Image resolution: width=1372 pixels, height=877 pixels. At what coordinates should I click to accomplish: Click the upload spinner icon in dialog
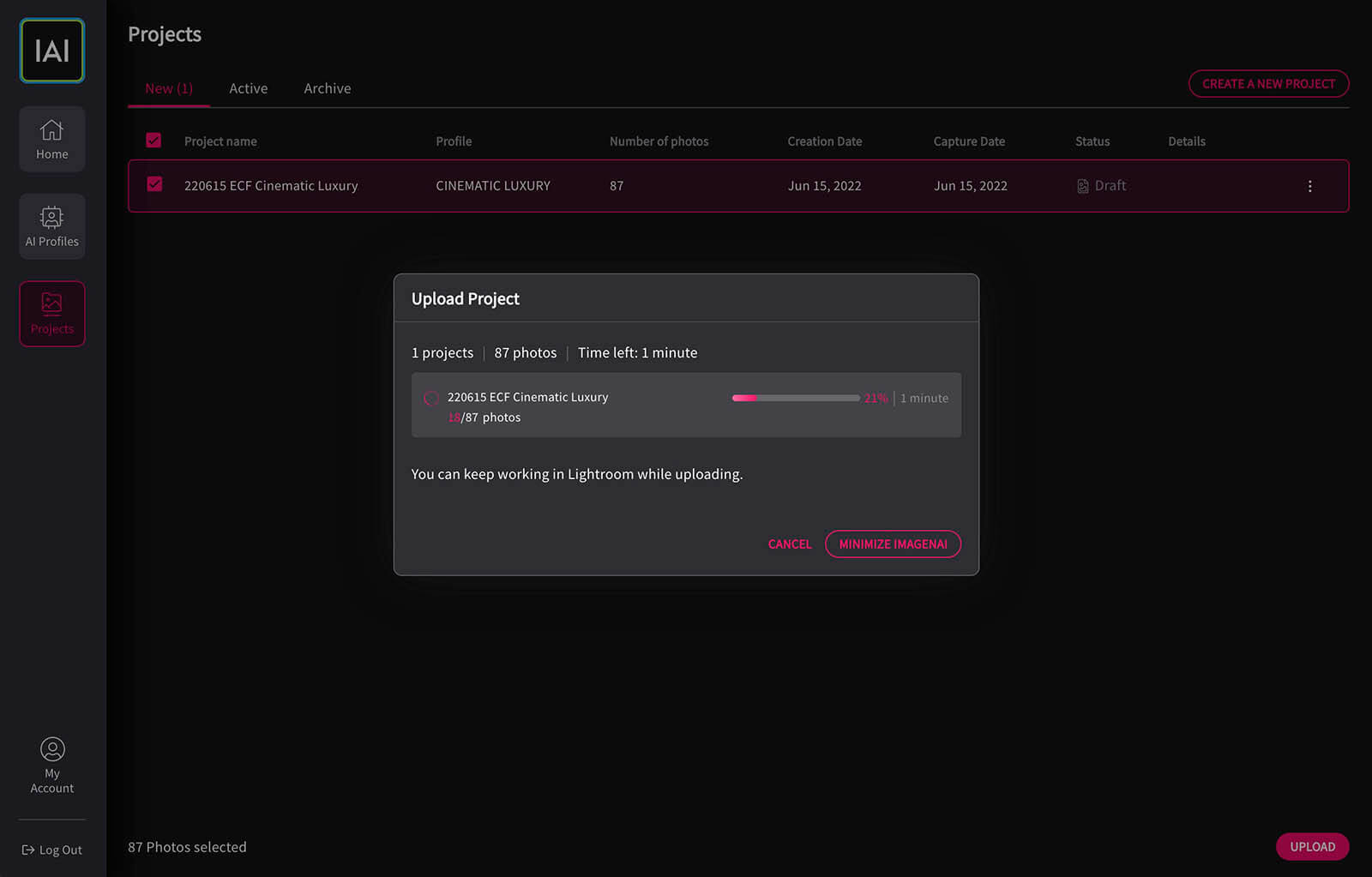click(431, 399)
